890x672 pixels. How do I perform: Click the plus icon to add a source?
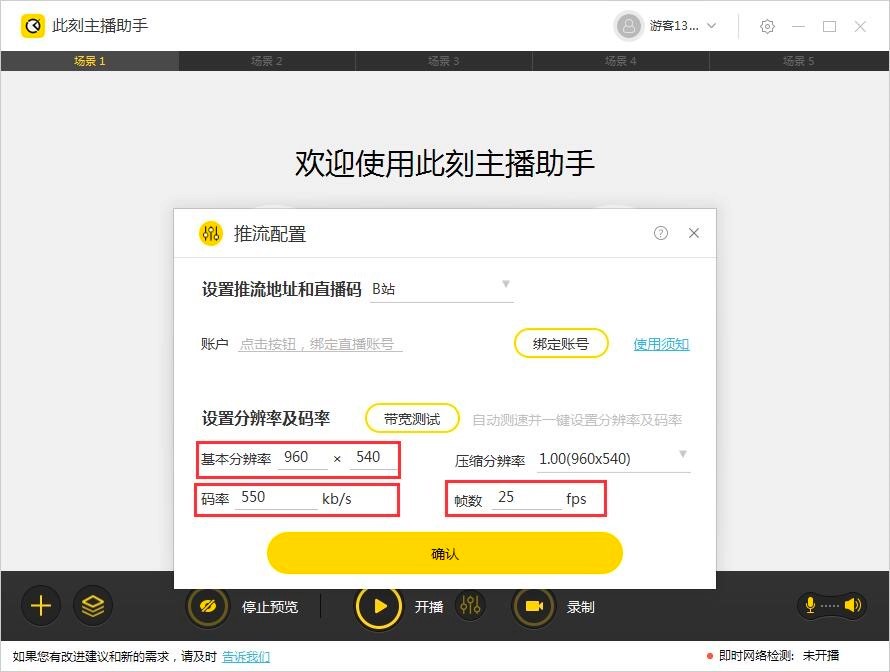coord(40,605)
